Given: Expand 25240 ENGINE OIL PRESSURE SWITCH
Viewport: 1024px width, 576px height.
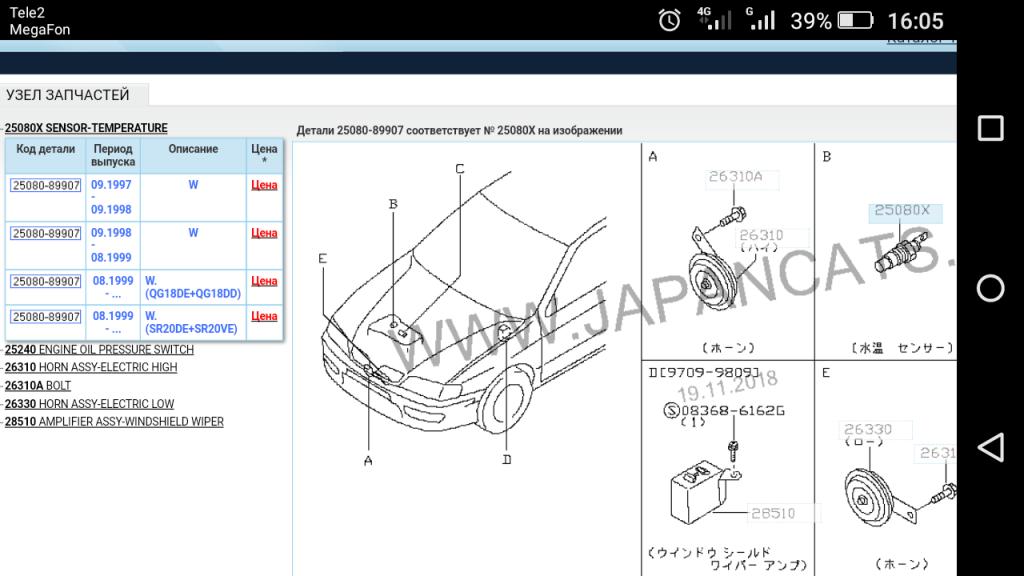Looking at the screenshot, I should [99, 350].
